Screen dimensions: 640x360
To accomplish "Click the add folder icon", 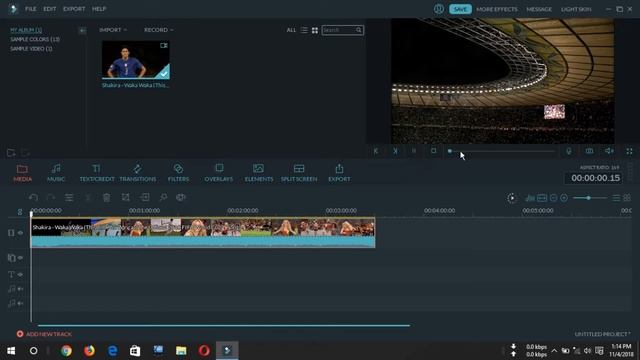I will point(11,153).
